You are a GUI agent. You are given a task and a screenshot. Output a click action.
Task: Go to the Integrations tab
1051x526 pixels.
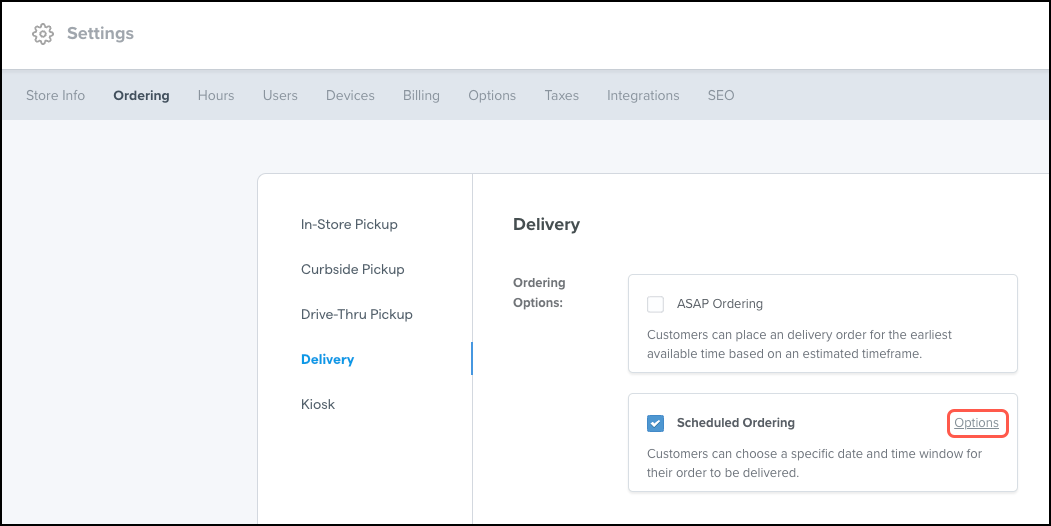click(643, 95)
